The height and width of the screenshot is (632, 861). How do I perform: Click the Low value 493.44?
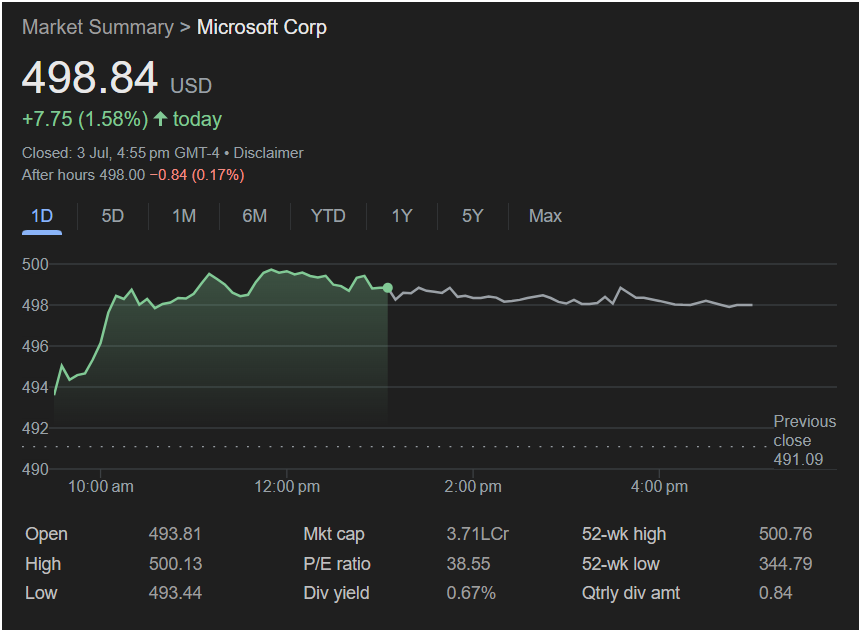pyautogui.click(x=175, y=593)
